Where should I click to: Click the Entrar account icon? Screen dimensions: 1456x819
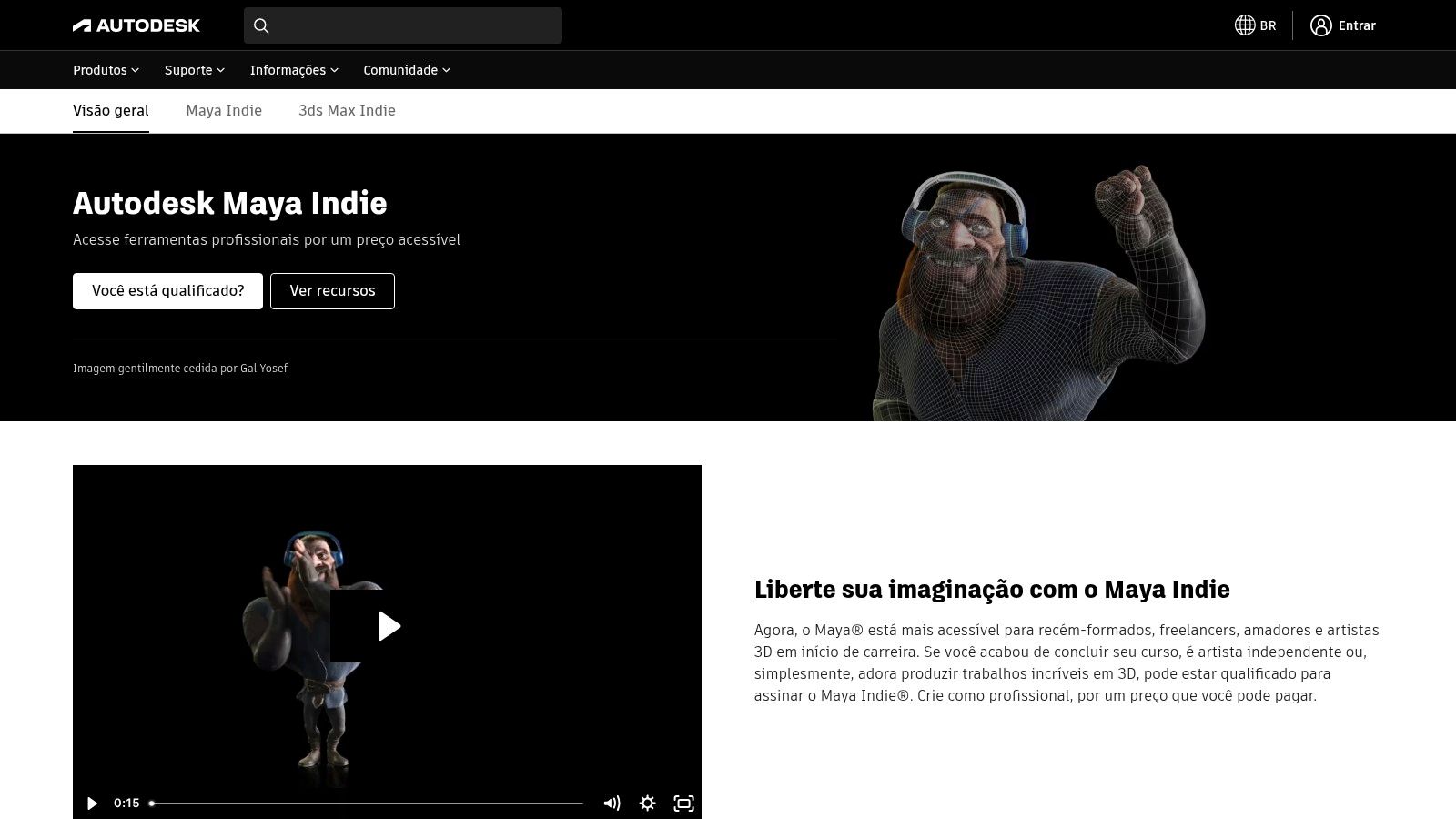click(1321, 25)
